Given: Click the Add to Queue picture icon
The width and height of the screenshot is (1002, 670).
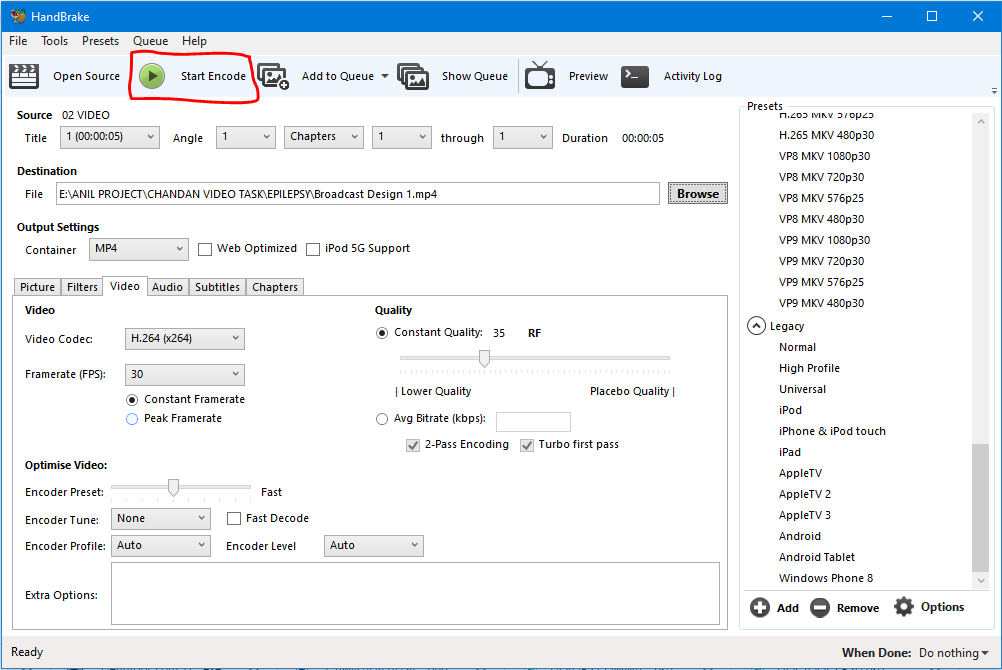Looking at the screenshot, I should (x=273, y=76).
